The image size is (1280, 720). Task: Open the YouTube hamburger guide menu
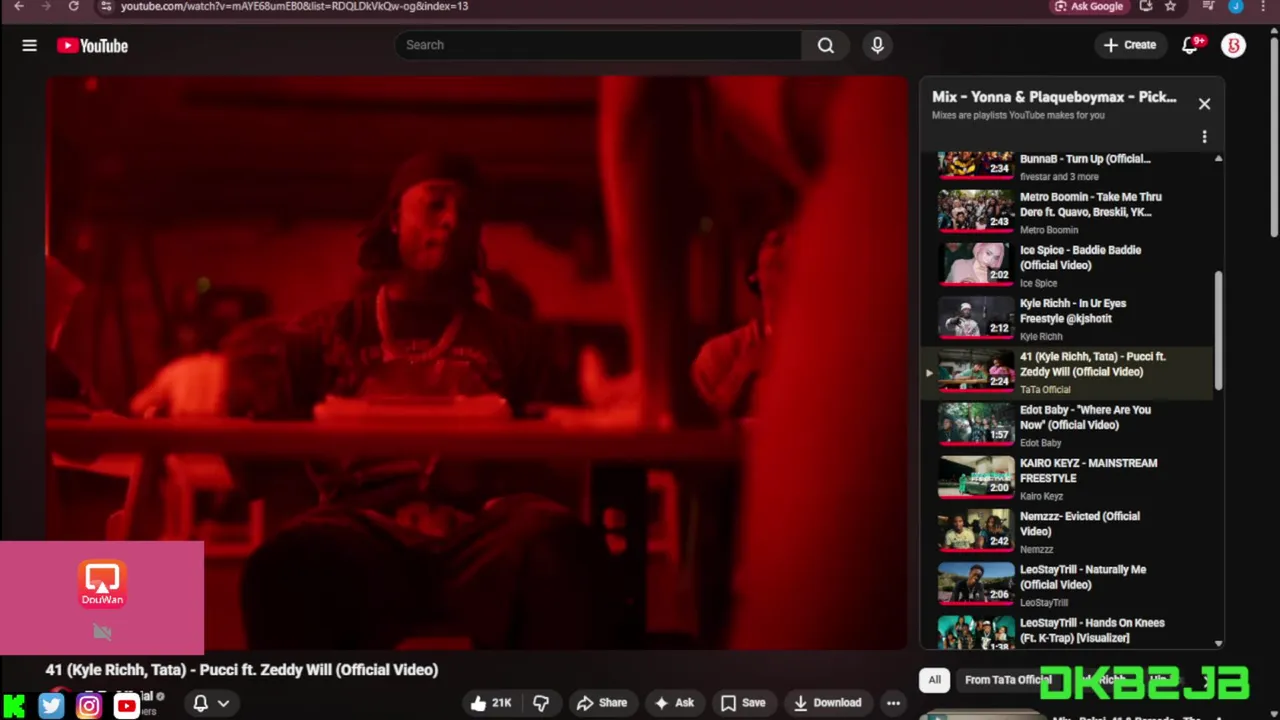coord(30,45)
